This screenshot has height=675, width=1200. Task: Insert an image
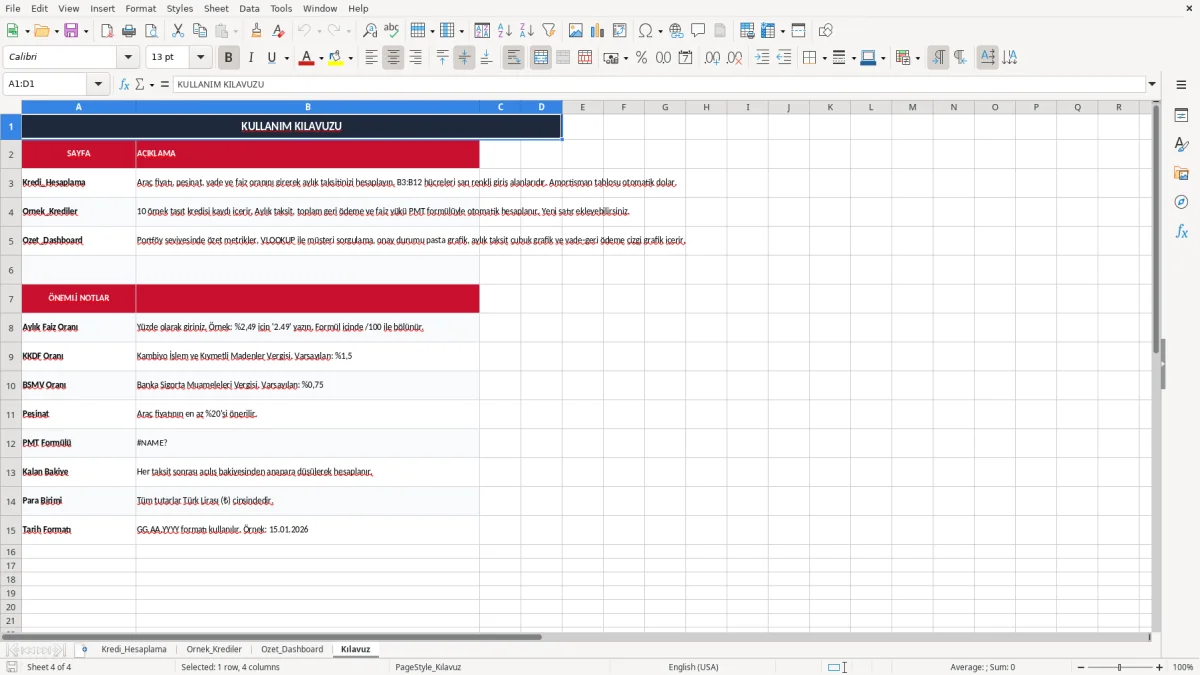click(x=576, y=31)
